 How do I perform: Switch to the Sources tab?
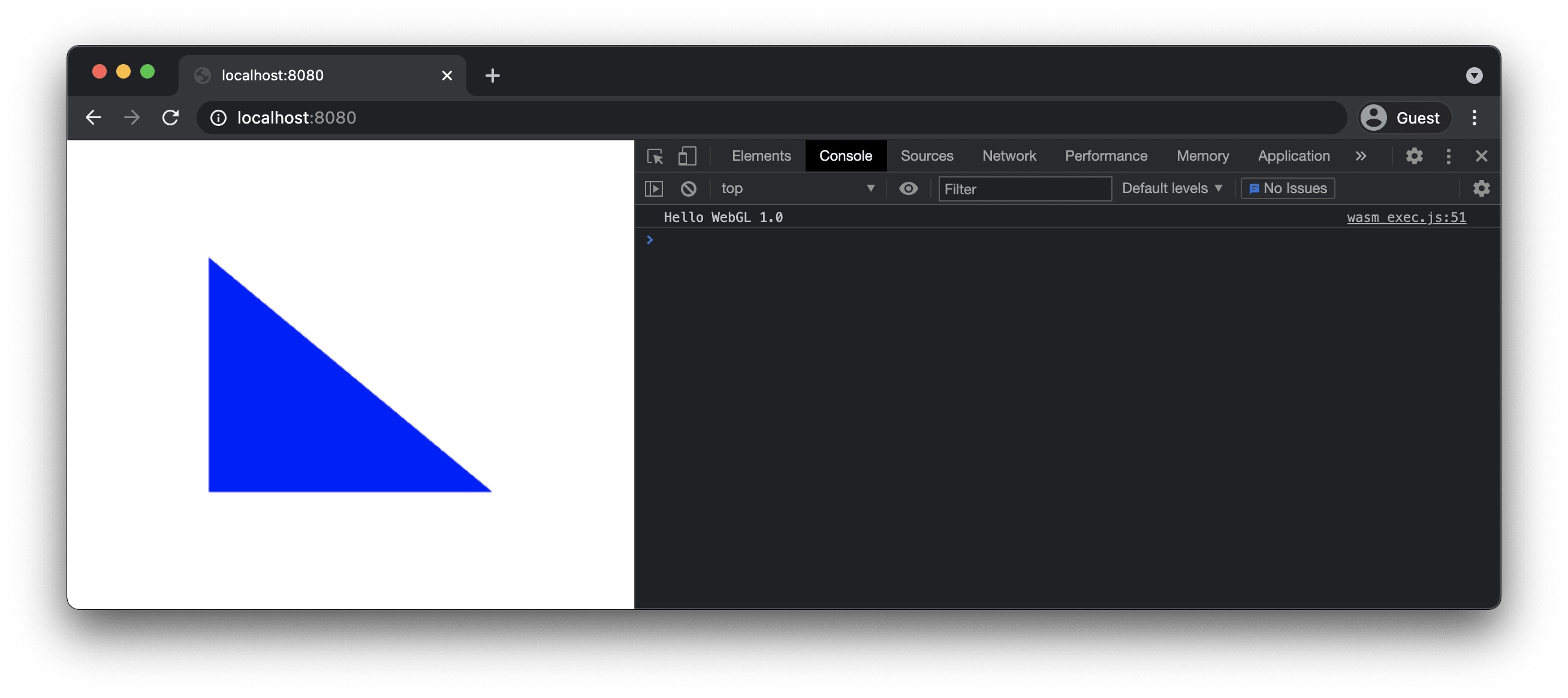click(927, 156)
